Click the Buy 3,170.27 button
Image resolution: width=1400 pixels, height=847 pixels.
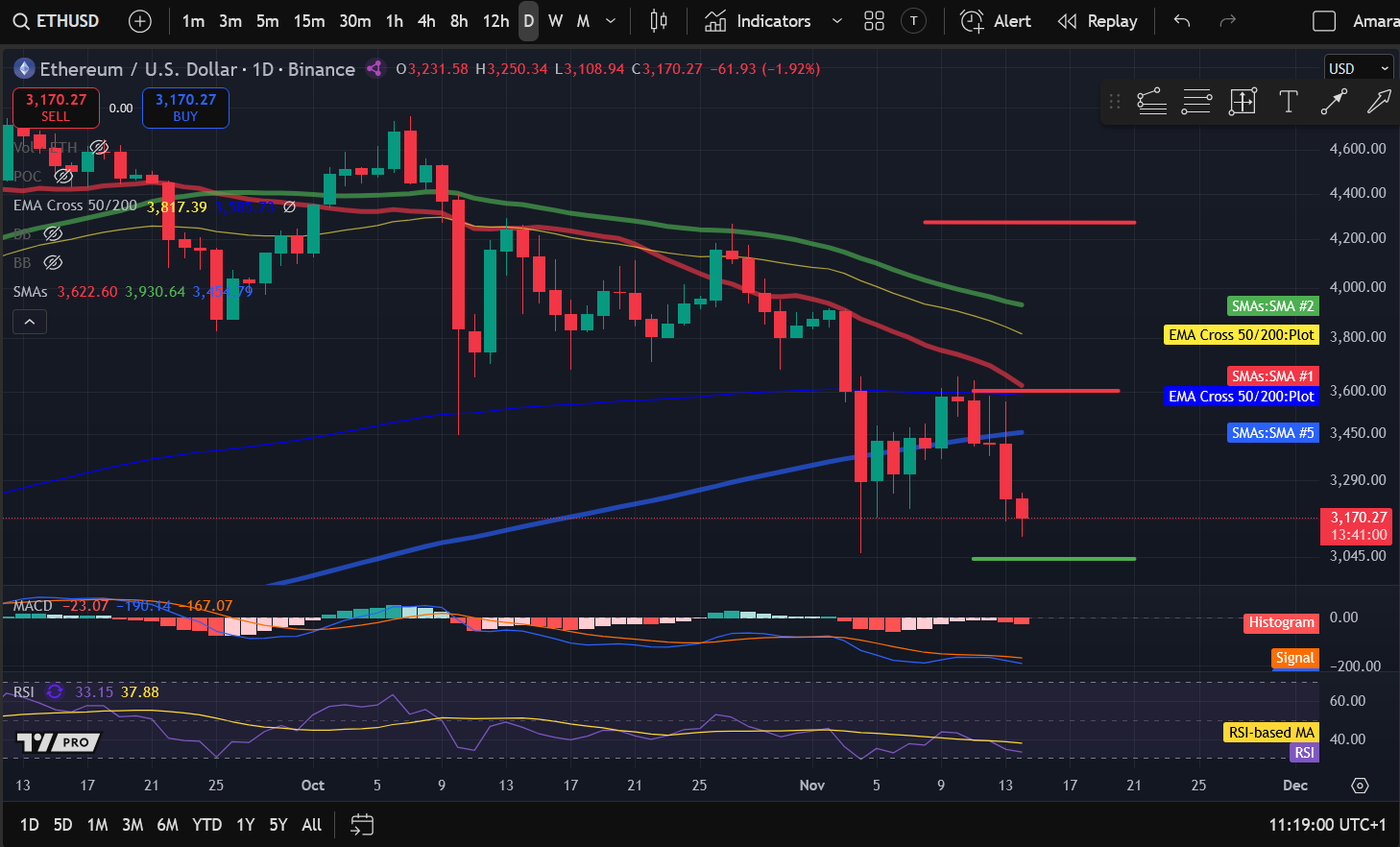point(185,108)
